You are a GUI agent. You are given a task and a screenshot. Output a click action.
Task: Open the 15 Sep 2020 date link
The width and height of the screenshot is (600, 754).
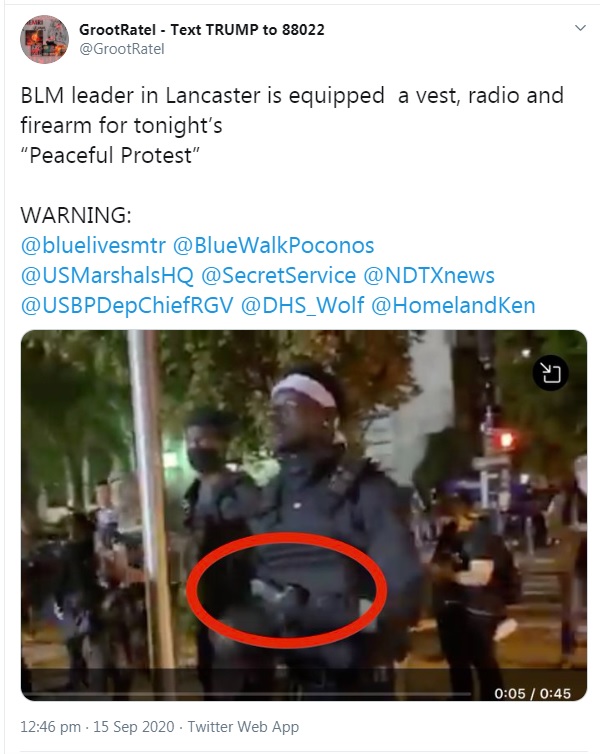click(x=134, y=727)
